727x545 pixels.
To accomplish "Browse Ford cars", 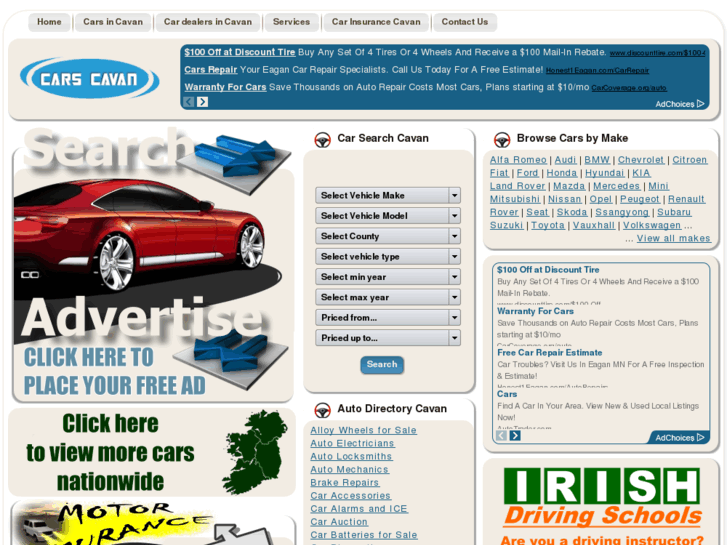I will [528, 173].
